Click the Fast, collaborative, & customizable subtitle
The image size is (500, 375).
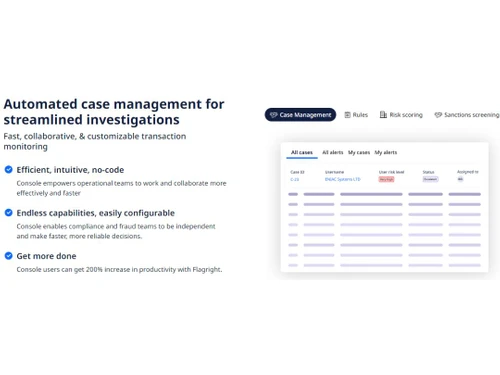pos(95,141)
